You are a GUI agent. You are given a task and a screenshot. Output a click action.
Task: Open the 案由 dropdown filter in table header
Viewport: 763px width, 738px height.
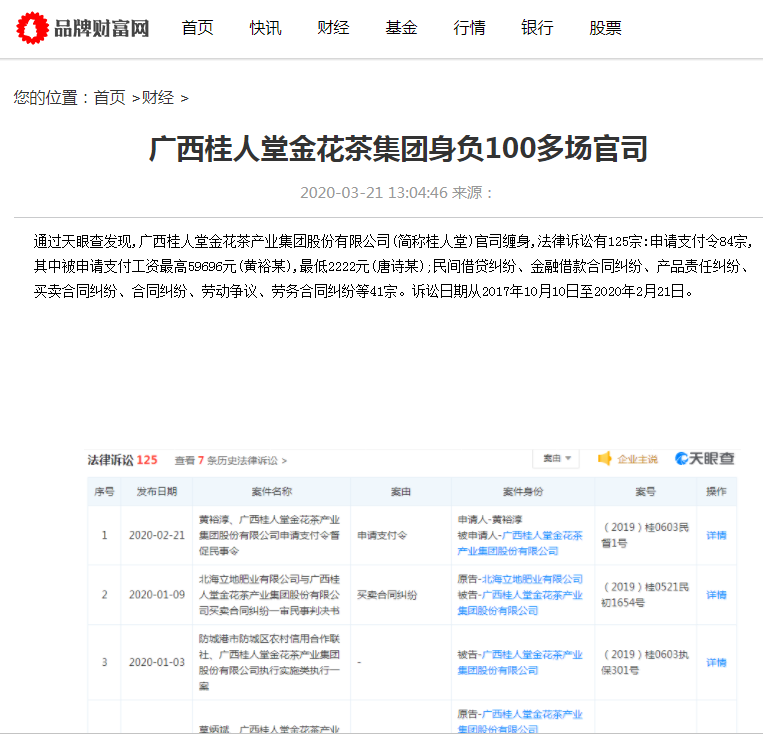tap(556, 459)
